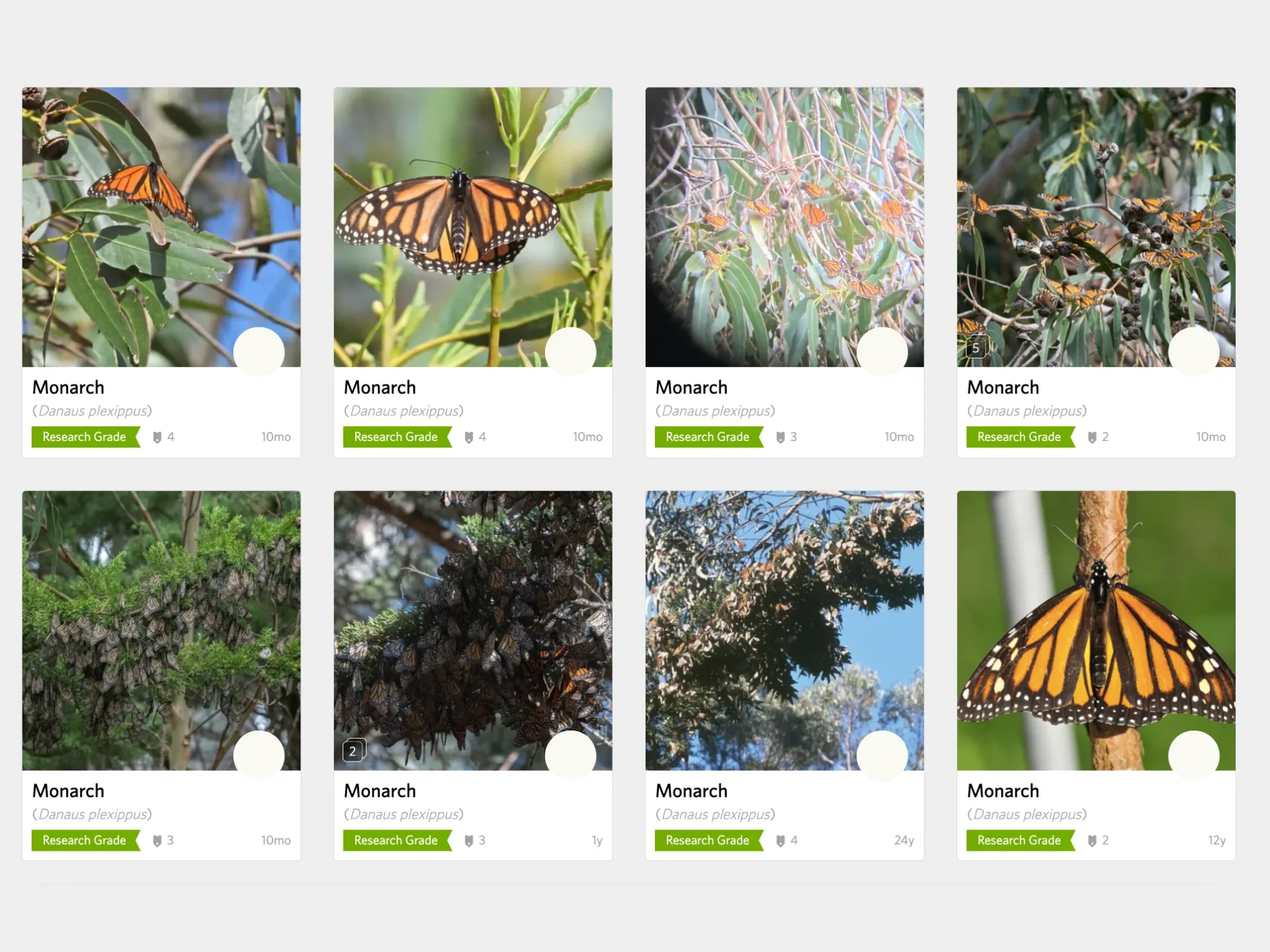This screenshot has height=952, width=1270.
Task: Open photo of single monarch on eucalyptus leaves
Action: click(161, 227)
